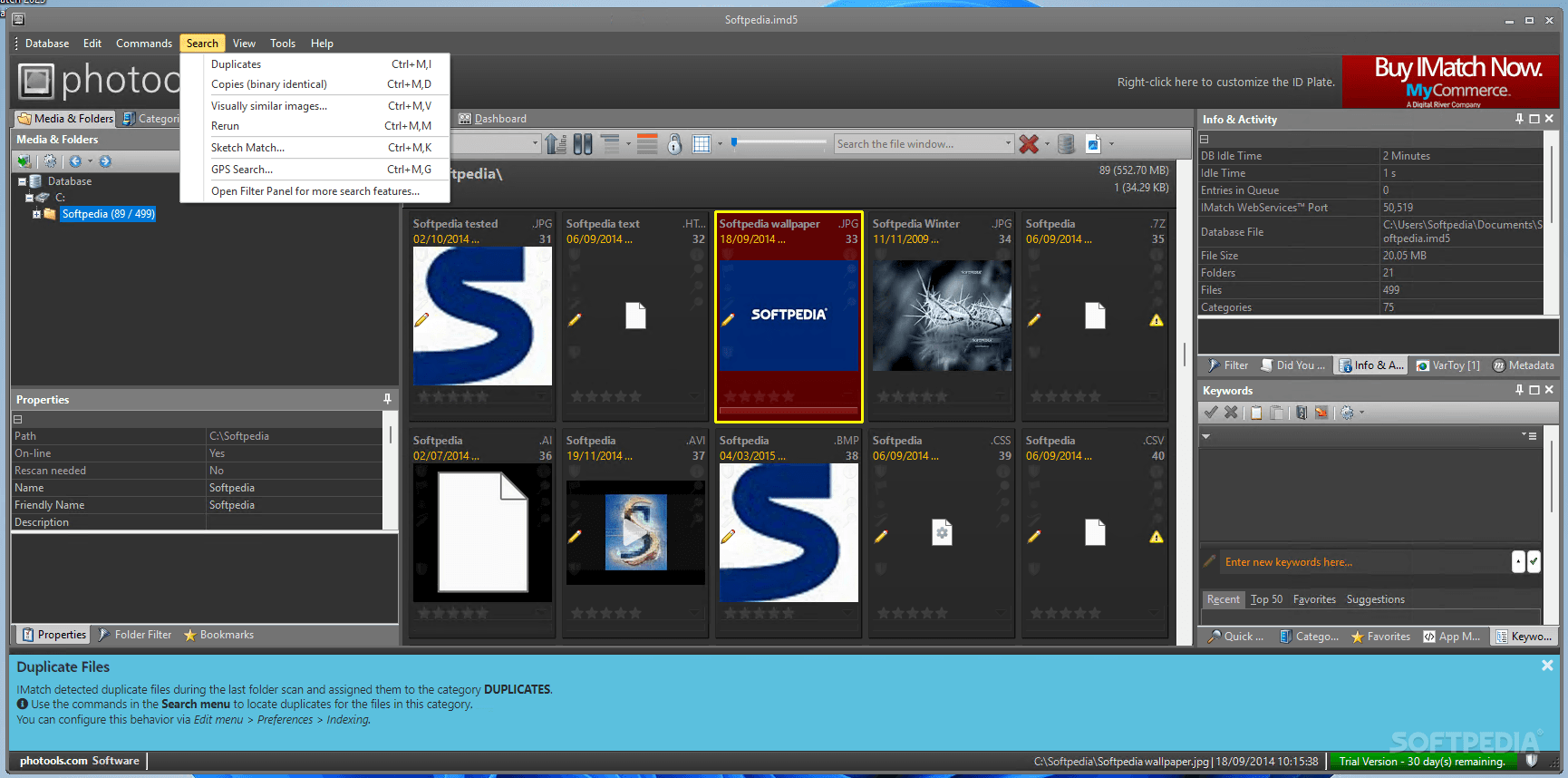Click the two-column split view icon
Screen dimensions: 1568x778
583,144
